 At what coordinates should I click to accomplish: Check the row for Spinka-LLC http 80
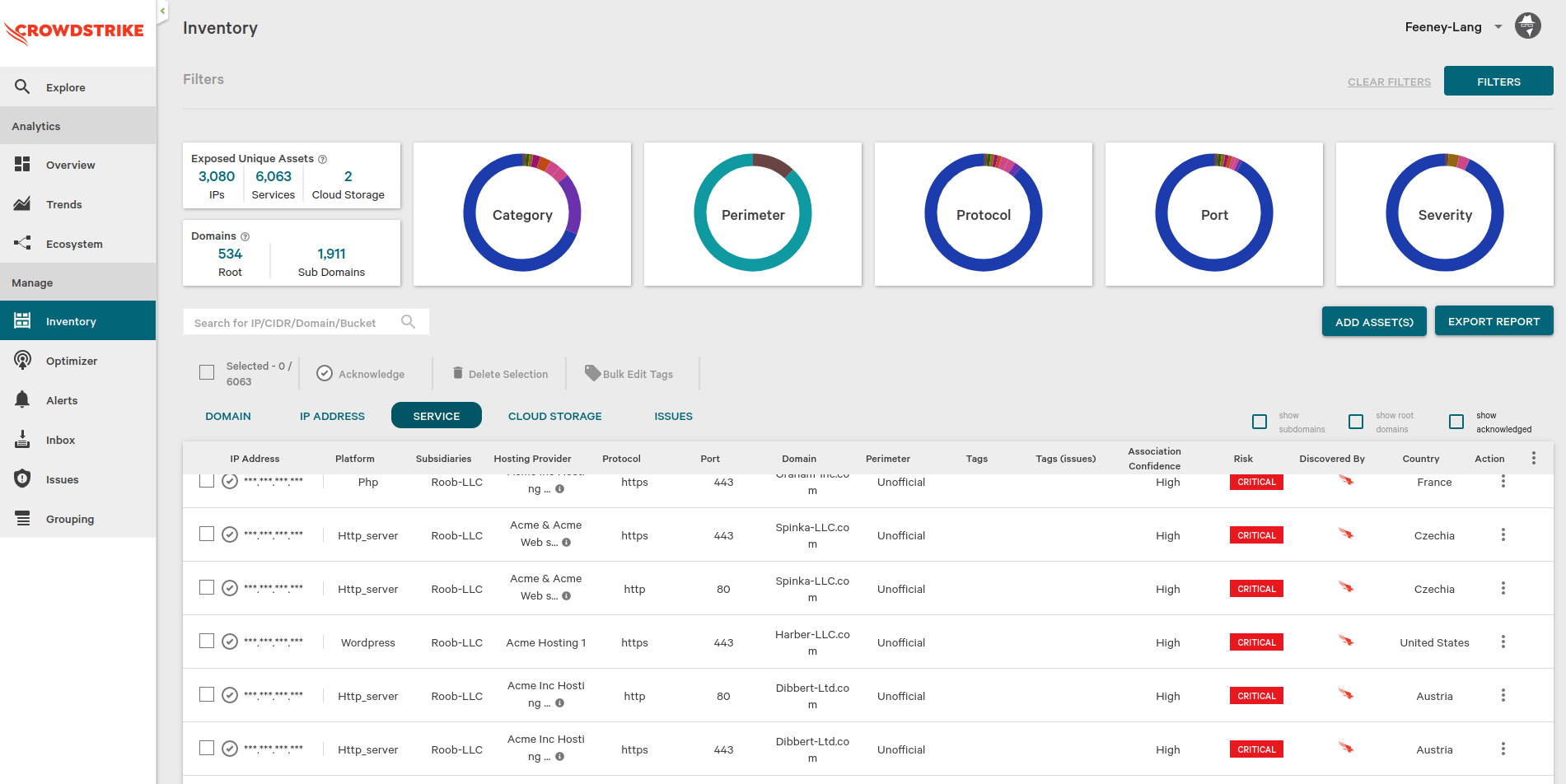coord(207,587)
